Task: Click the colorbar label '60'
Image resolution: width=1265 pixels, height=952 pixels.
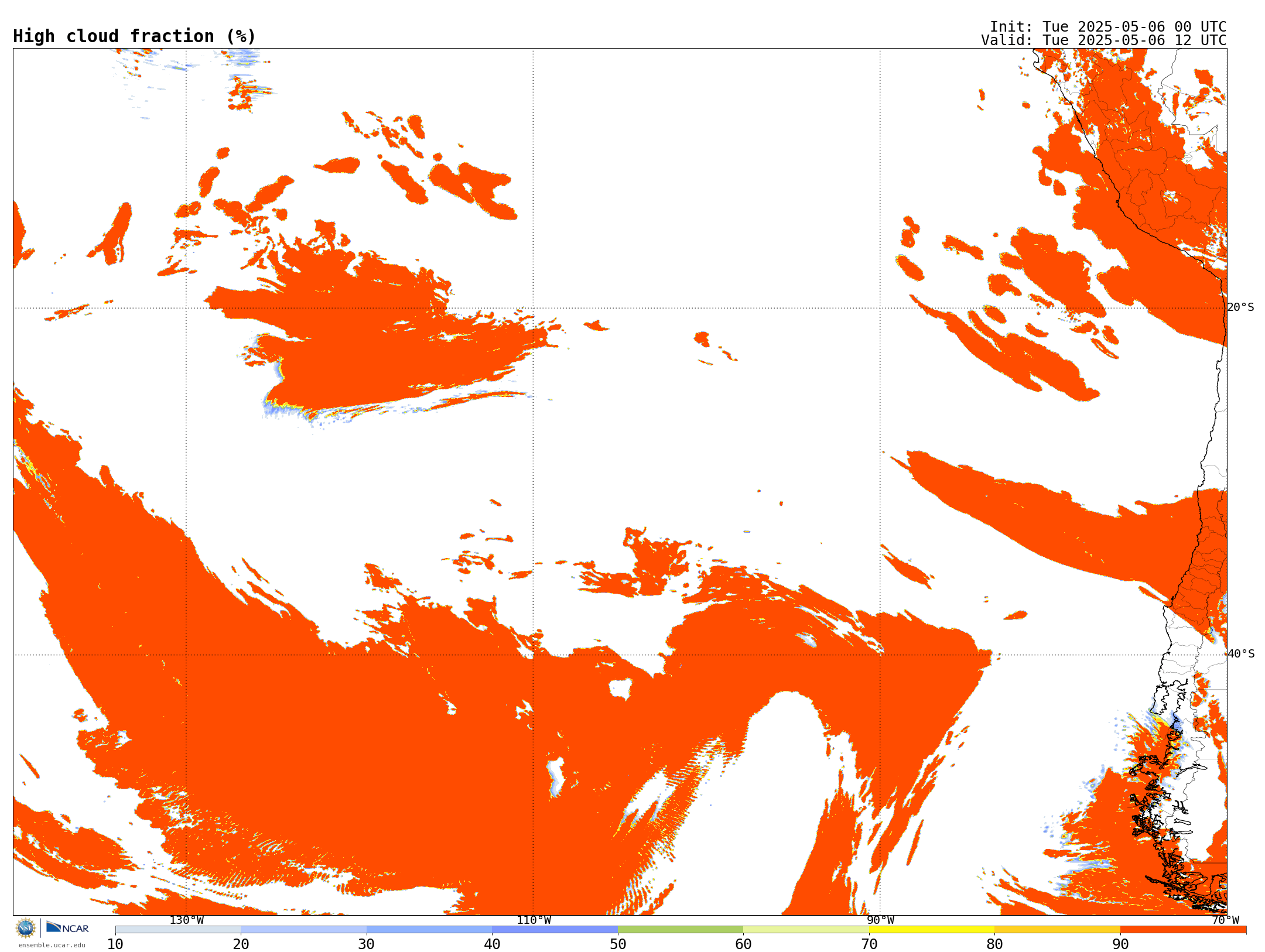Action: (x=743, y=944)
